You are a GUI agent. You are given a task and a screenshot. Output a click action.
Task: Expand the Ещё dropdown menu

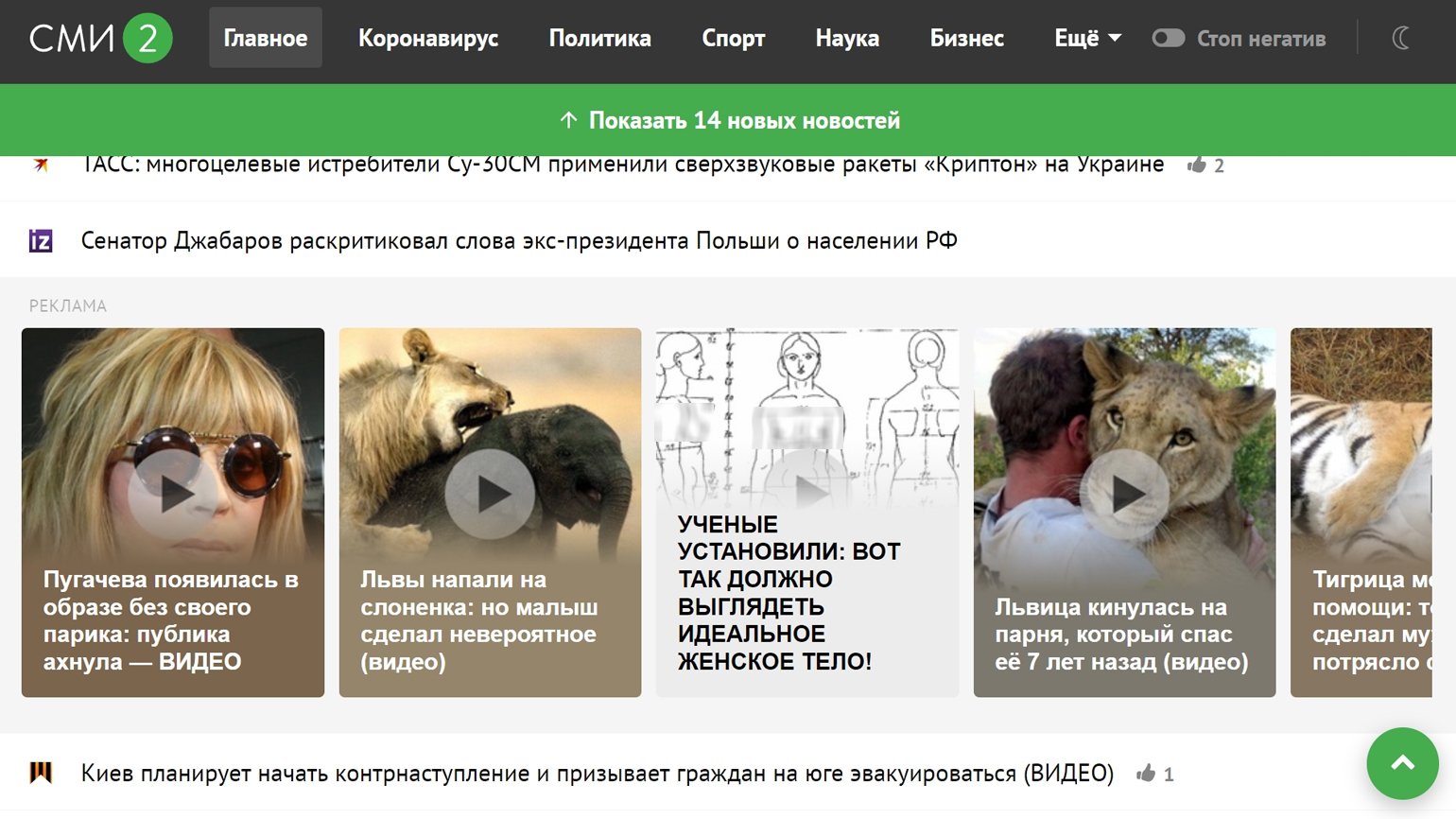[x=1087, y=38]
